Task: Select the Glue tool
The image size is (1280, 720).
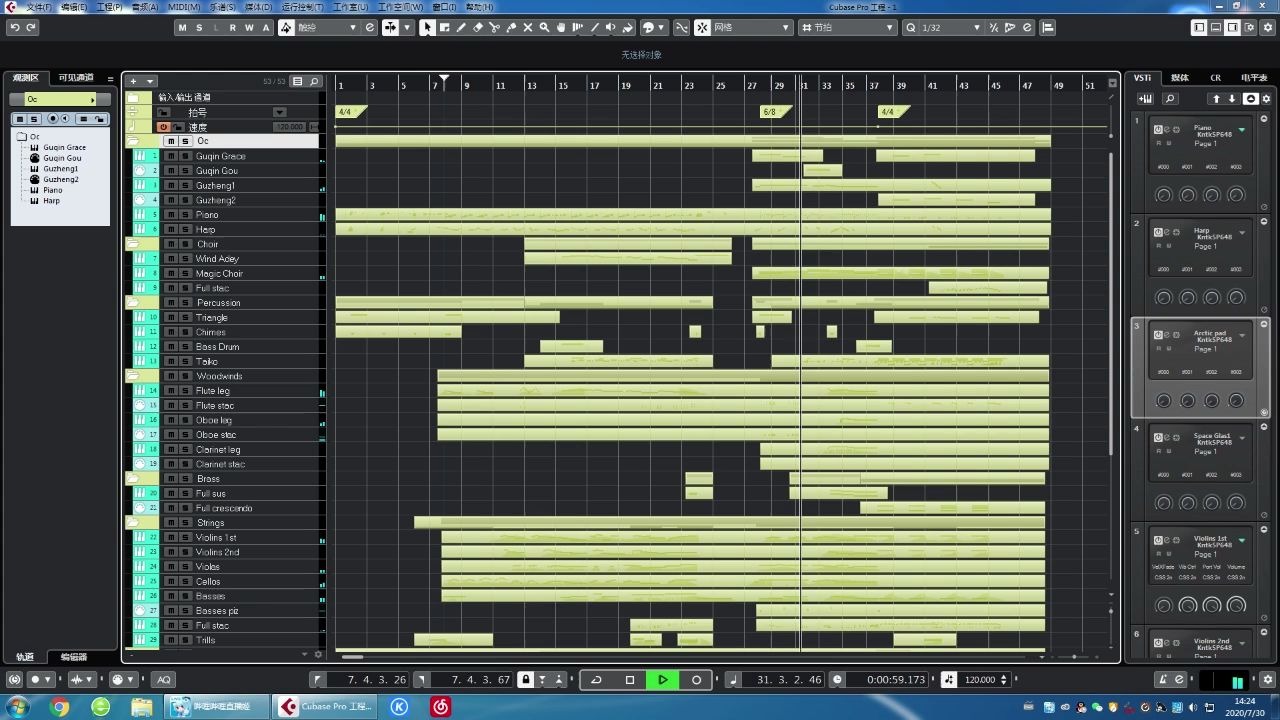Action: coord(511,27)
